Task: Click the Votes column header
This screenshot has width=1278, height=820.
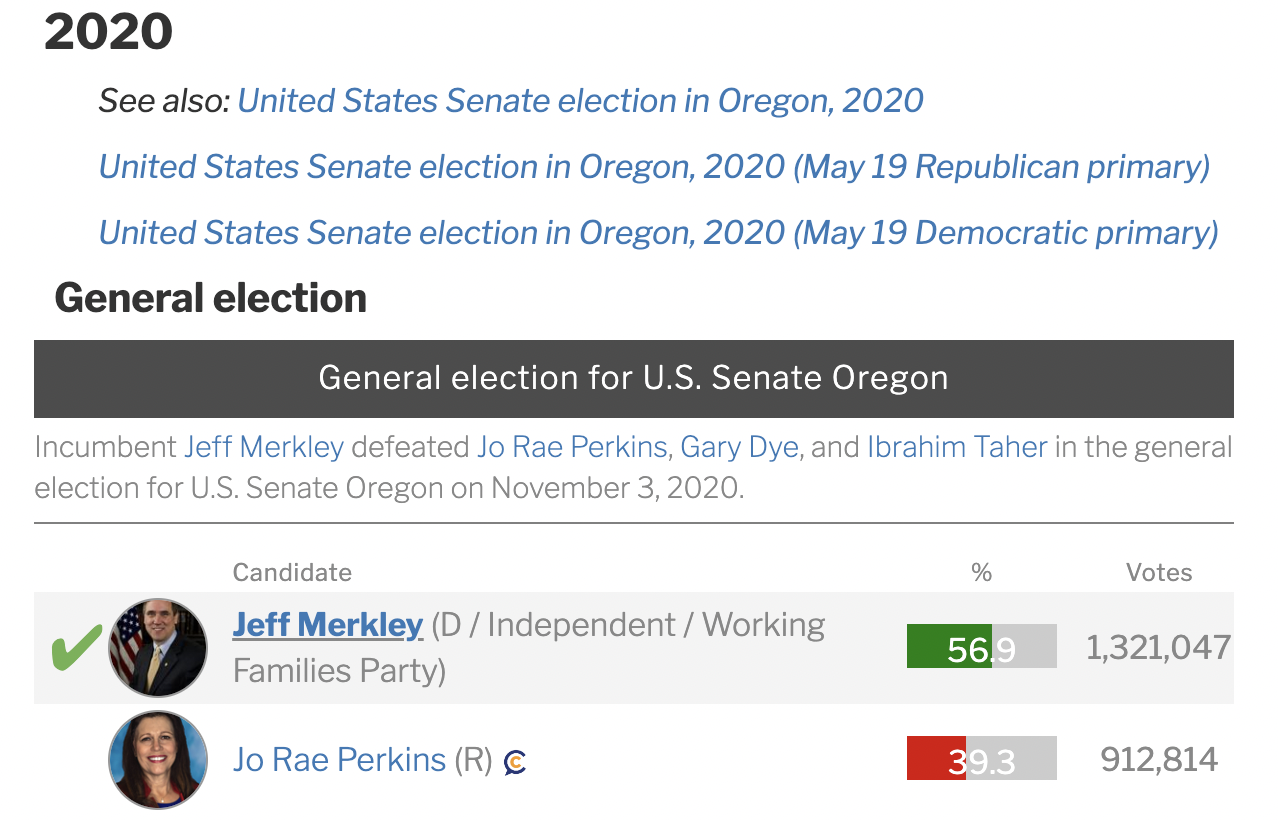Action: [1159, 572]
